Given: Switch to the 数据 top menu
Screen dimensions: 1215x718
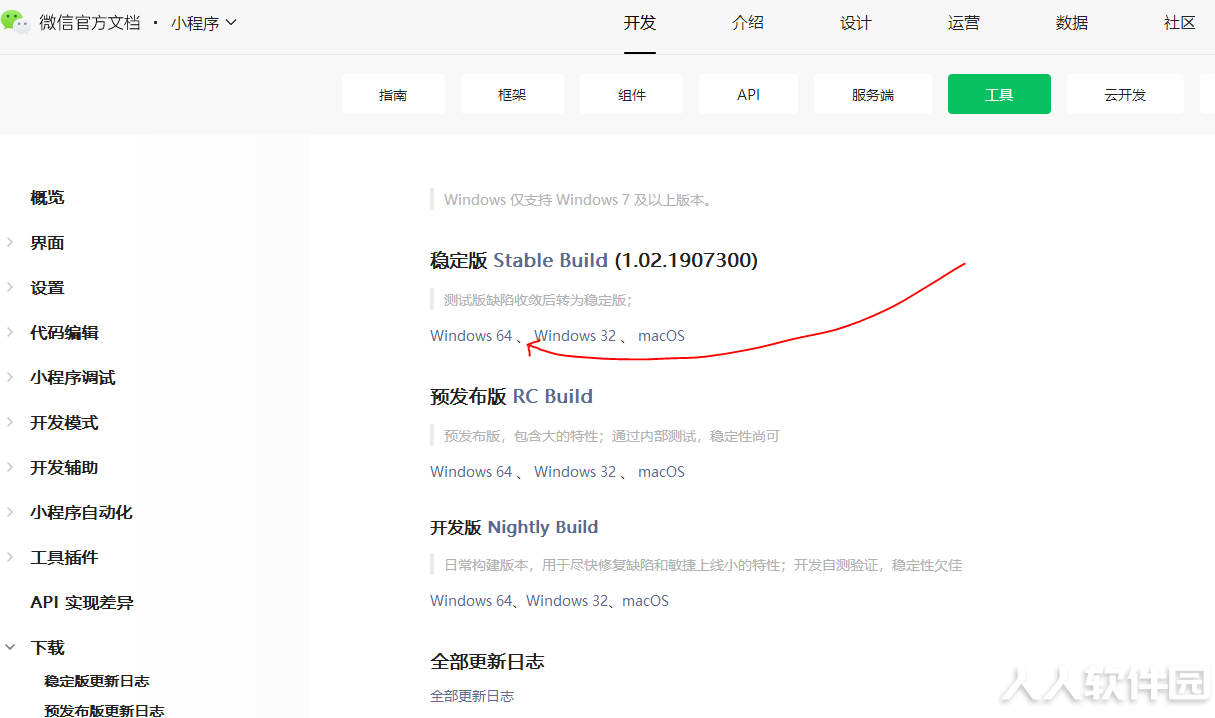Looking at the screenshot, I should coord(1072,22).
